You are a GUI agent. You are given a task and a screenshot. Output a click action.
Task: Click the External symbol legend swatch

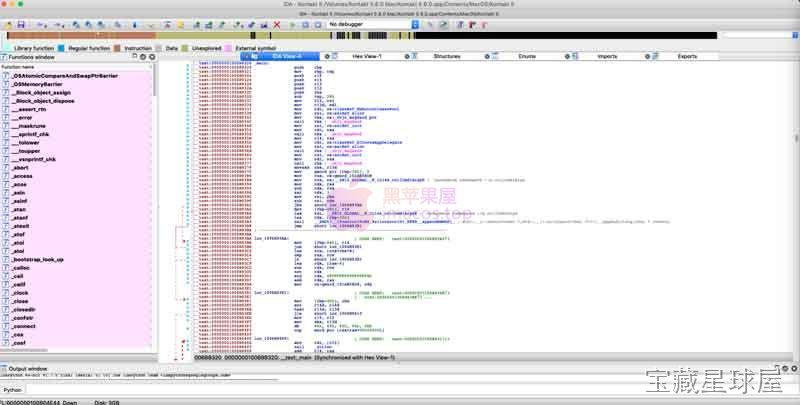click(x=228, y=48)
